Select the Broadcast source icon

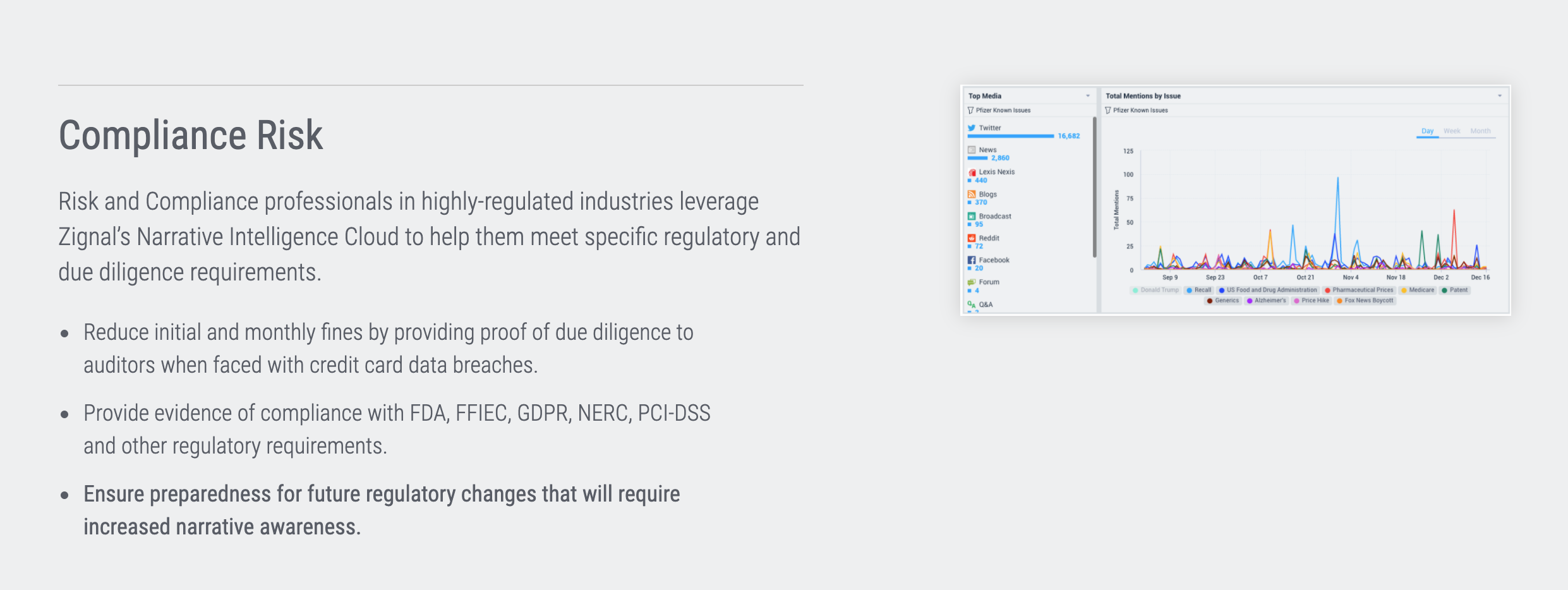coord(972,216)
